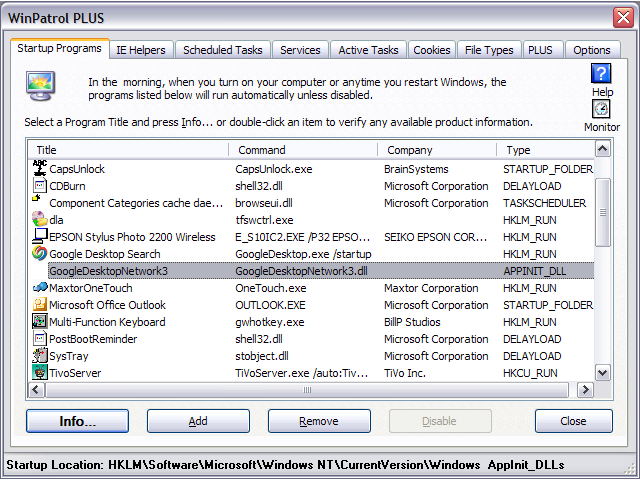This screenshot has width=640, height=480.
Task: Sort list by Title column header
Action: (x=128, y=150)
